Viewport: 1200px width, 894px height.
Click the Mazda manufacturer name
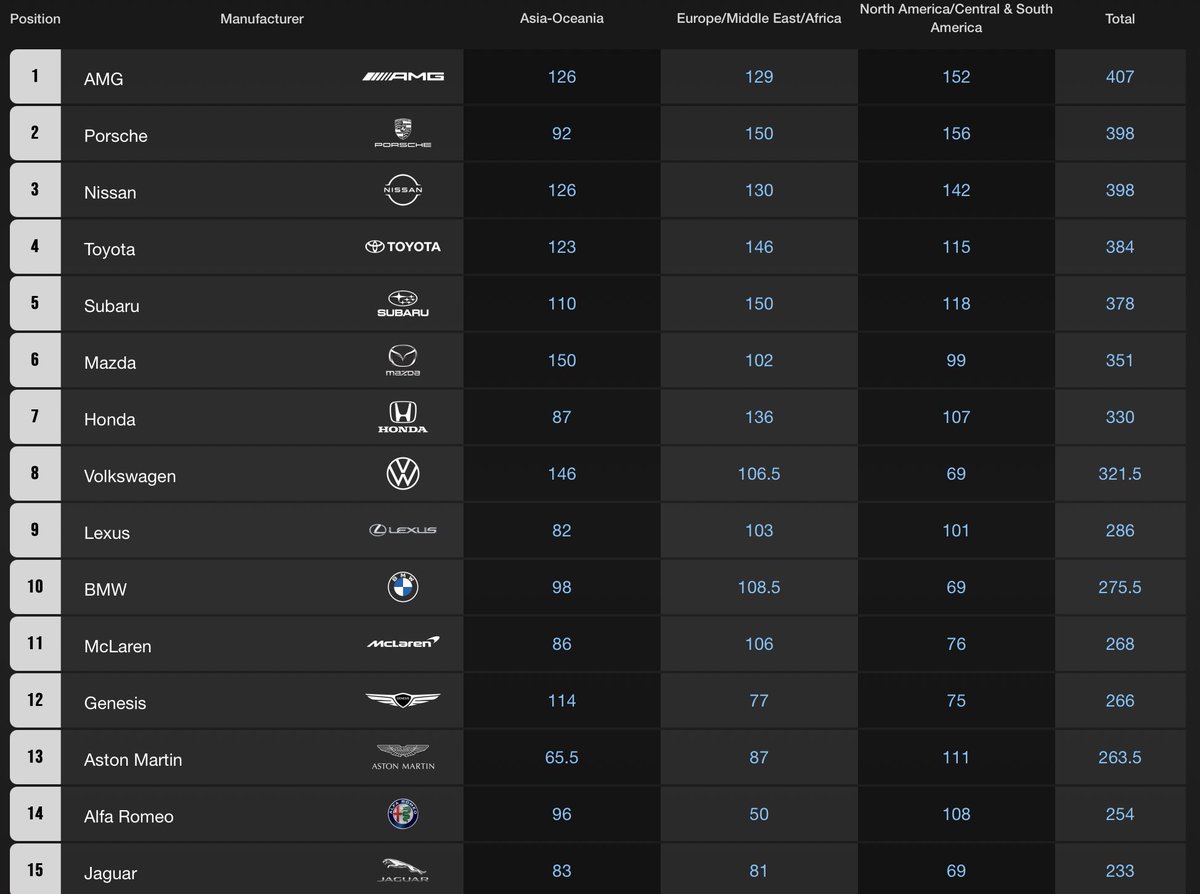[x=110, y=362]
